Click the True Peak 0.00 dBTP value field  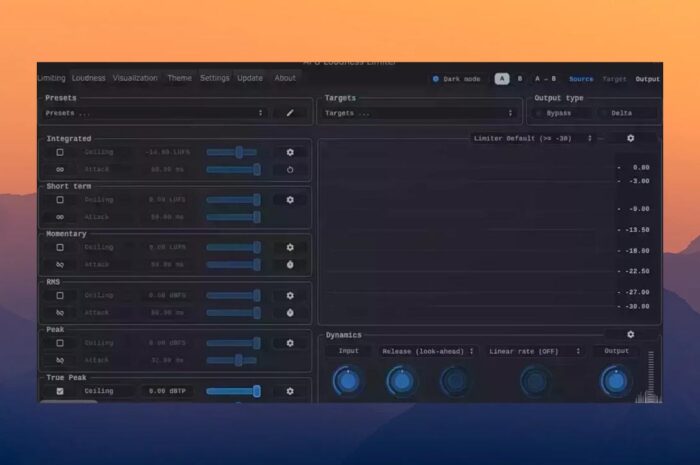click(x=167, y=391)
